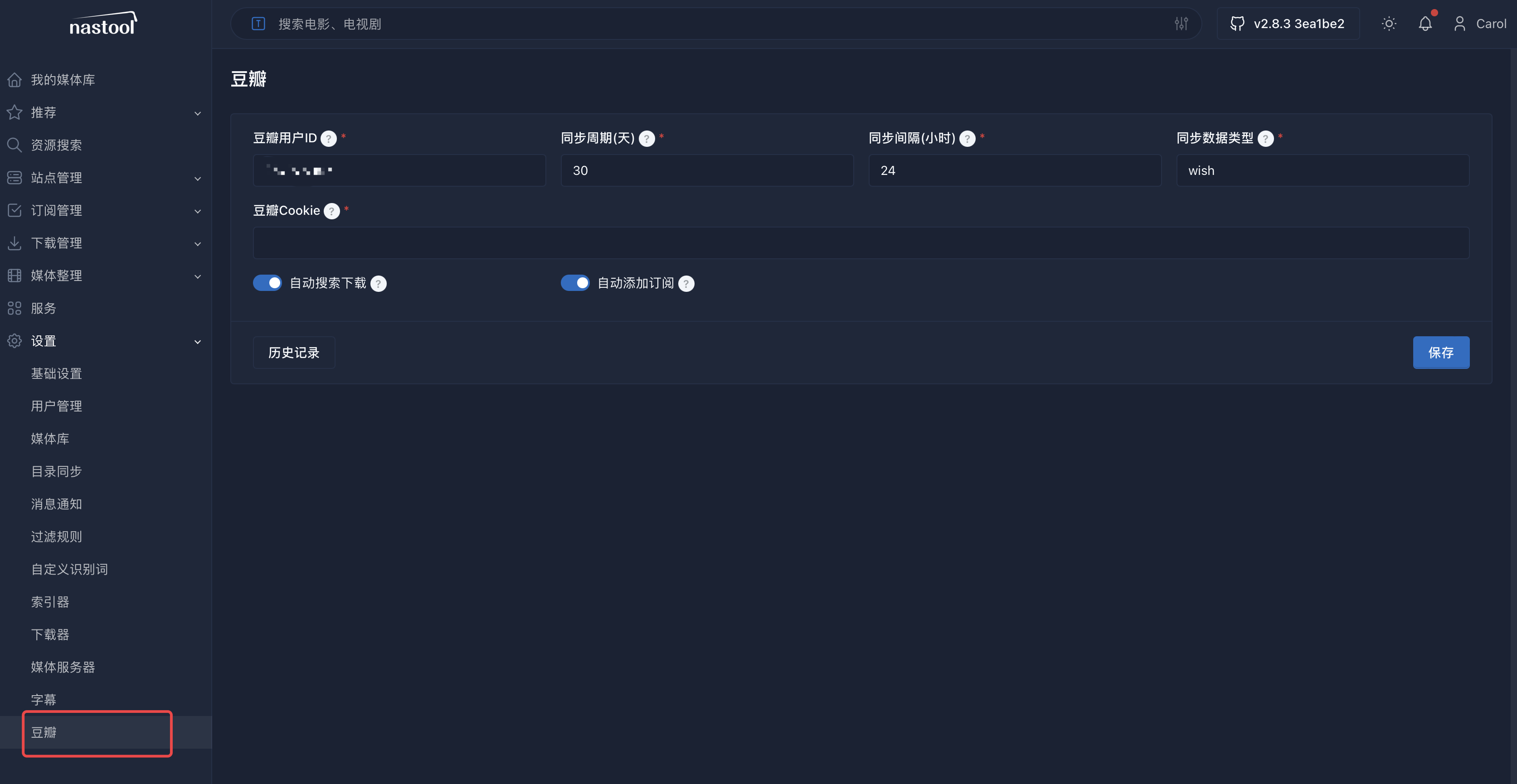Image resolution: width=1517 pixels, height=784 pixels.
Task: Switch theme with the sun icon
Action: point(1389,24)
